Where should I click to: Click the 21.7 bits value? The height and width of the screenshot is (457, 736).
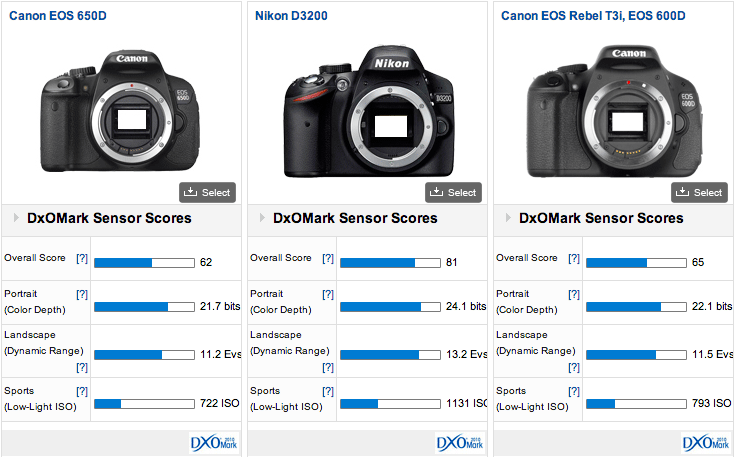pyautogui.click(x=220, y=306)
